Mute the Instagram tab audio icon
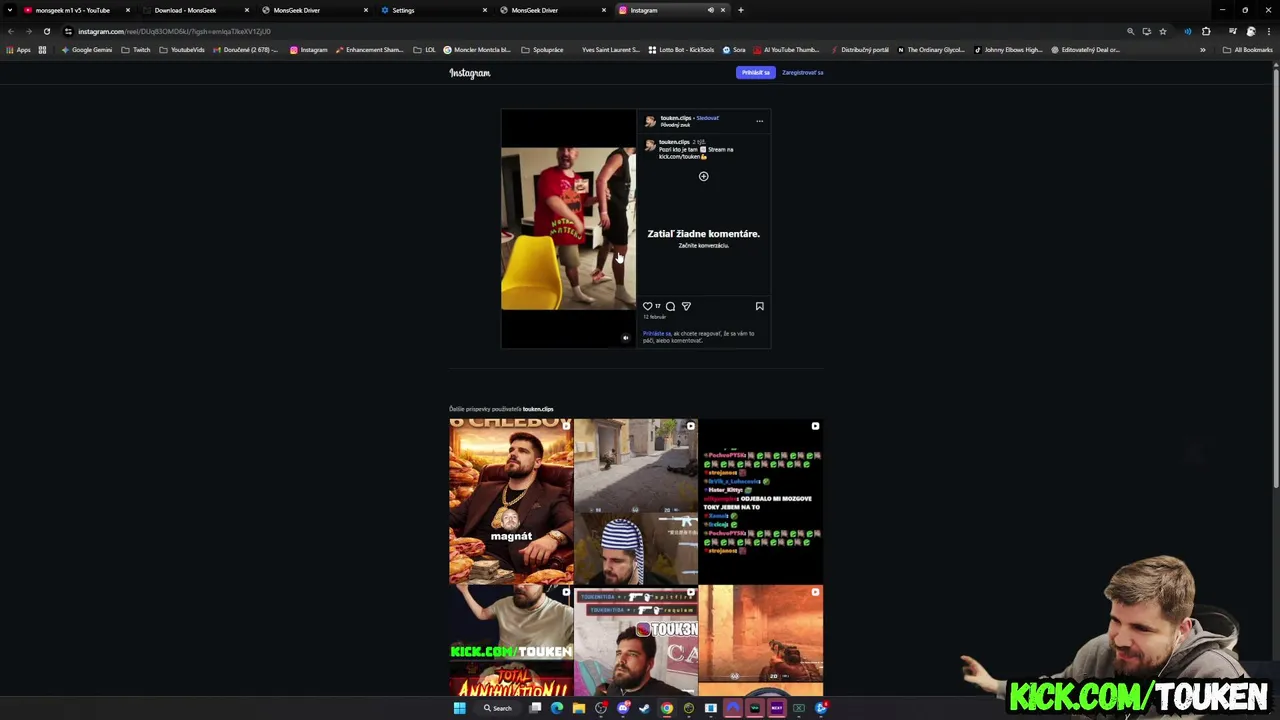Screen dimensions: 1280x720 [711, 10]
